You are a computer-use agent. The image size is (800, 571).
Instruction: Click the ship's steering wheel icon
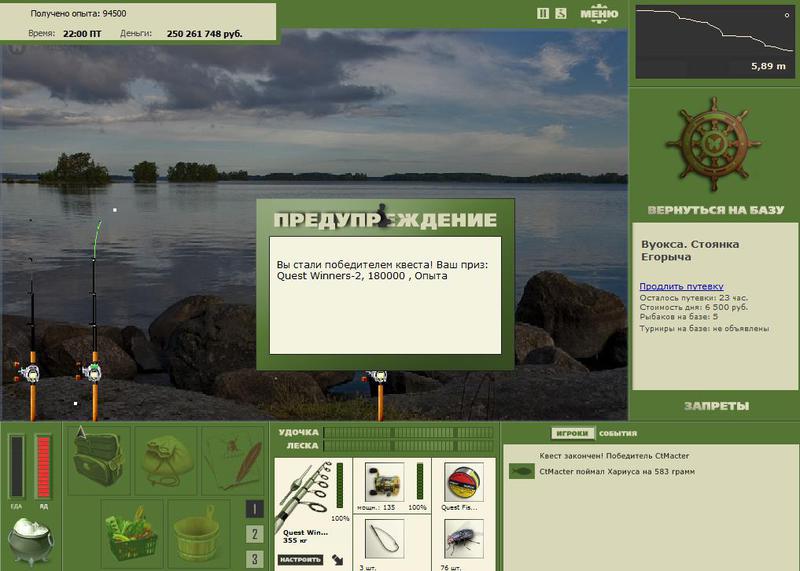[x=713, y=144]
